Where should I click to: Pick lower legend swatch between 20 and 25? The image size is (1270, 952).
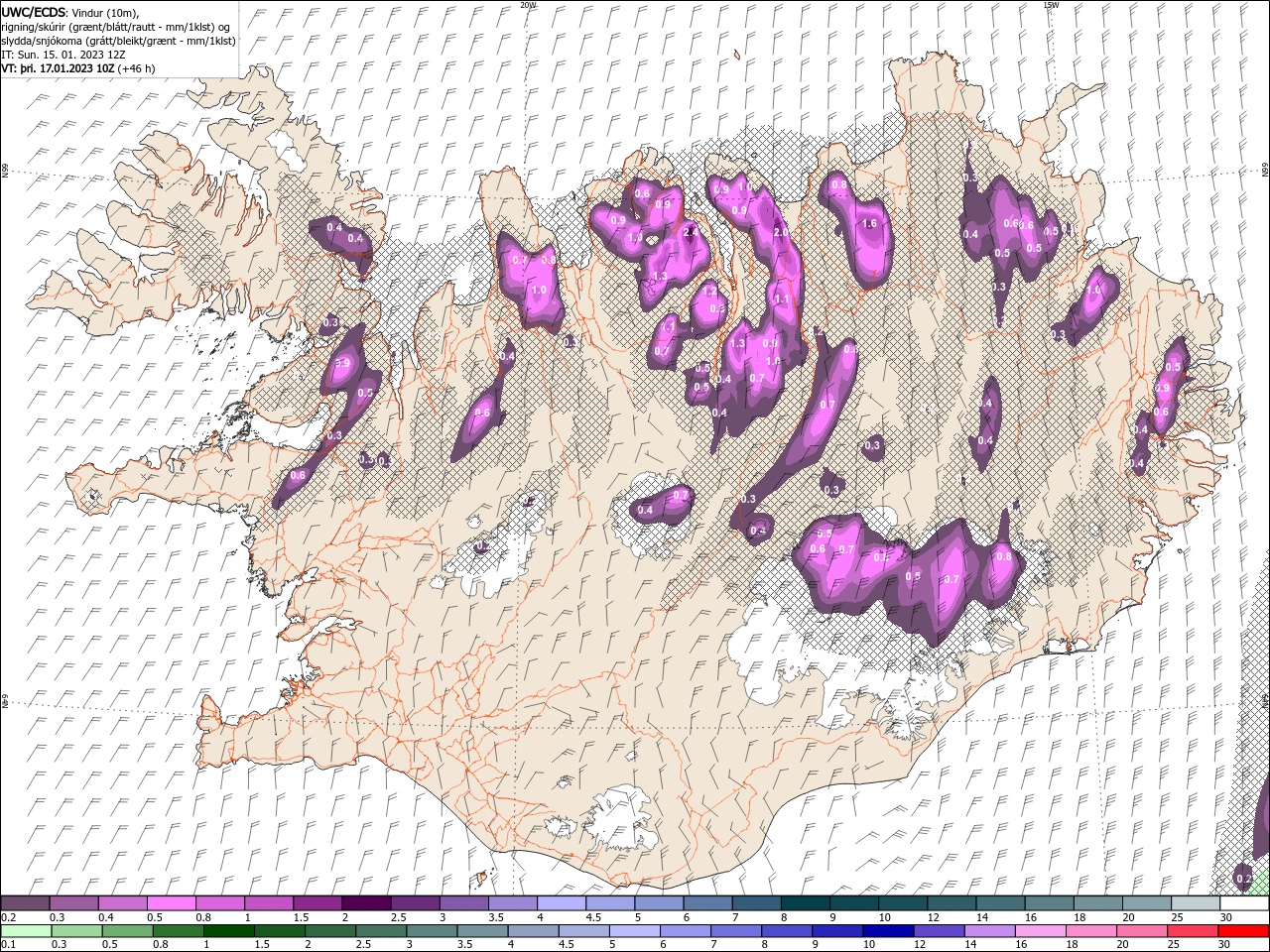click(1143, 931)
